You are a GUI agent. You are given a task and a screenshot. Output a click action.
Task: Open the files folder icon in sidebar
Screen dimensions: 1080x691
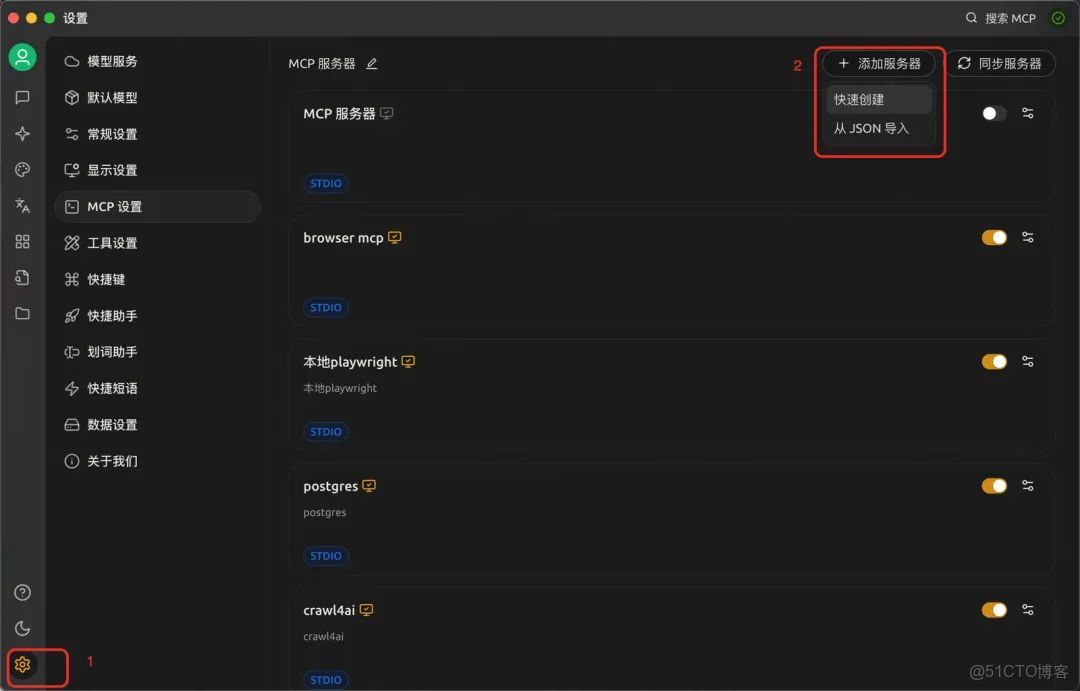(x=22, y=313)
